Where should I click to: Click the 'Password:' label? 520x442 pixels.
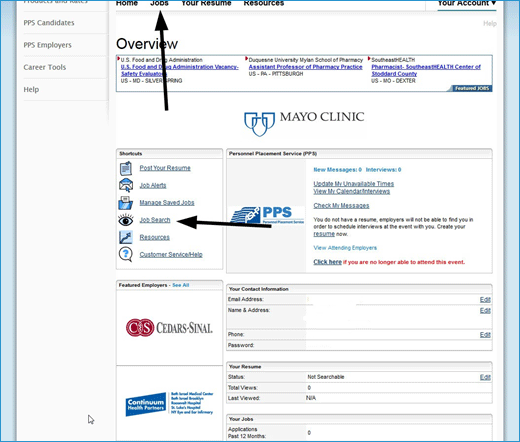(x=241, y=345)
